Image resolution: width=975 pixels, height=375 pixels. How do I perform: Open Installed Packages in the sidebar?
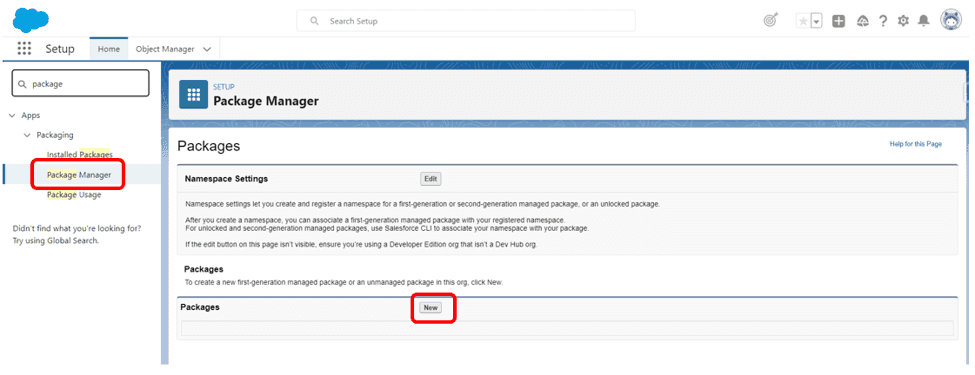(80, 154)
